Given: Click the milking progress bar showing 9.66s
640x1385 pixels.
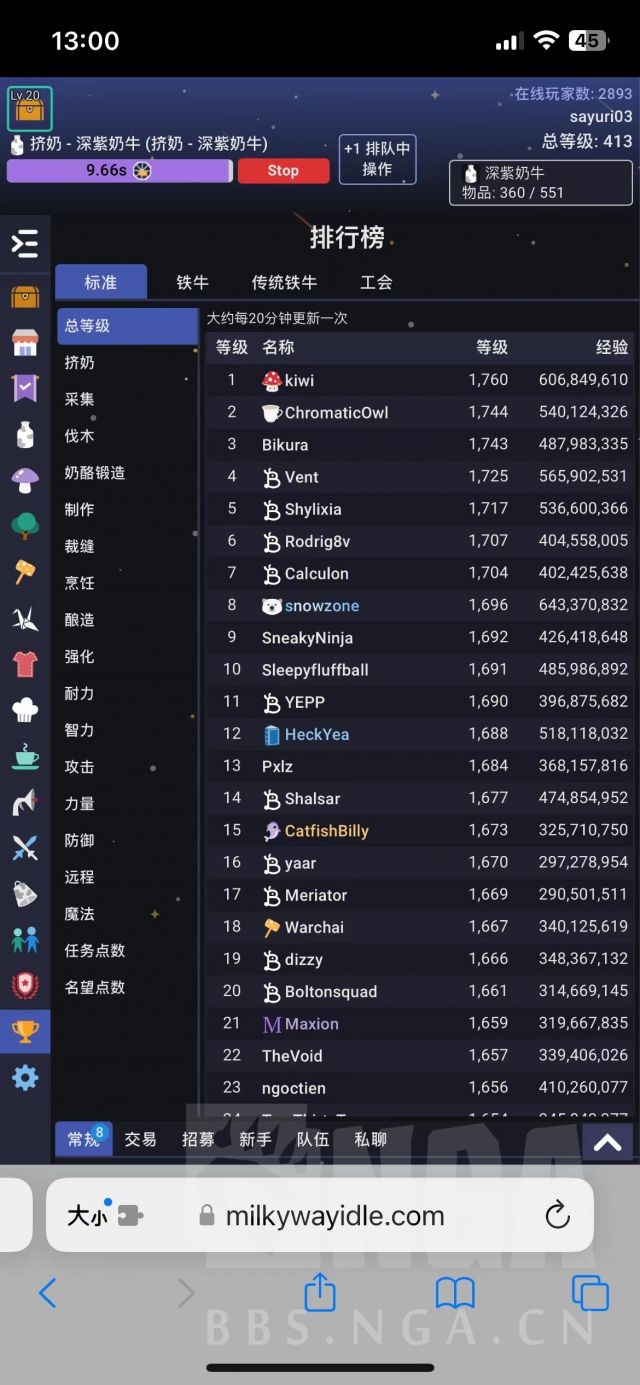Looking at the screenshot, I should (120, 170).
